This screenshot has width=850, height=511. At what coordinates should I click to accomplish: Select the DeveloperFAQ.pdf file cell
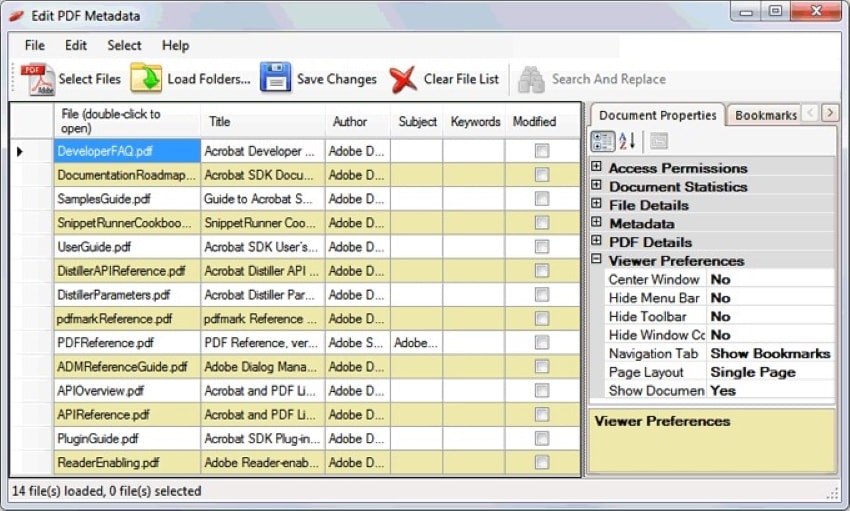pos(127,151)
